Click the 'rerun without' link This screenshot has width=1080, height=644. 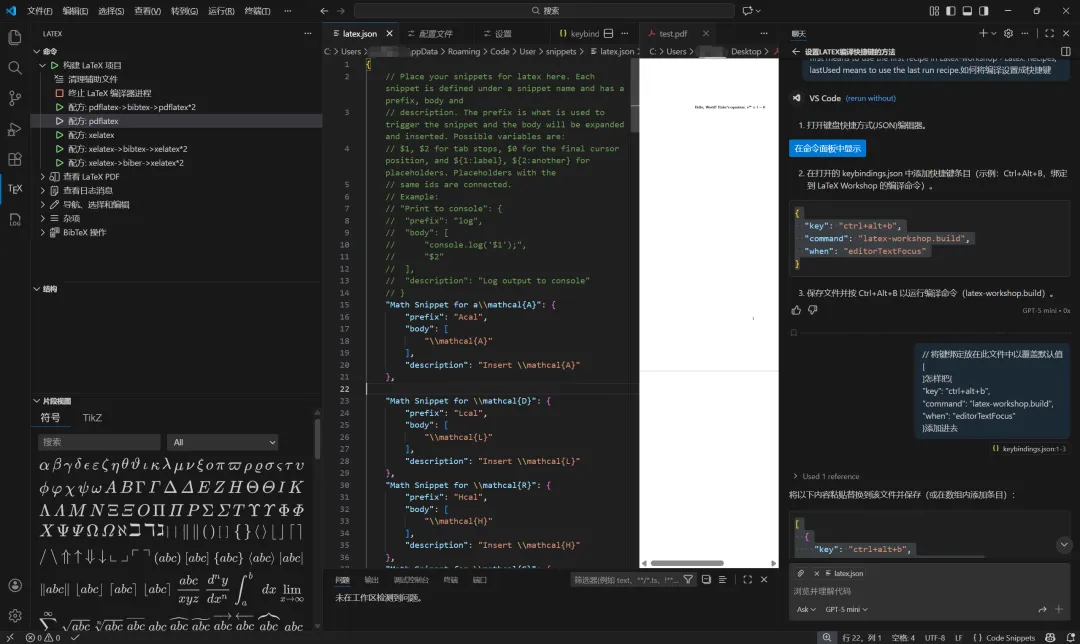click(871, 98)
